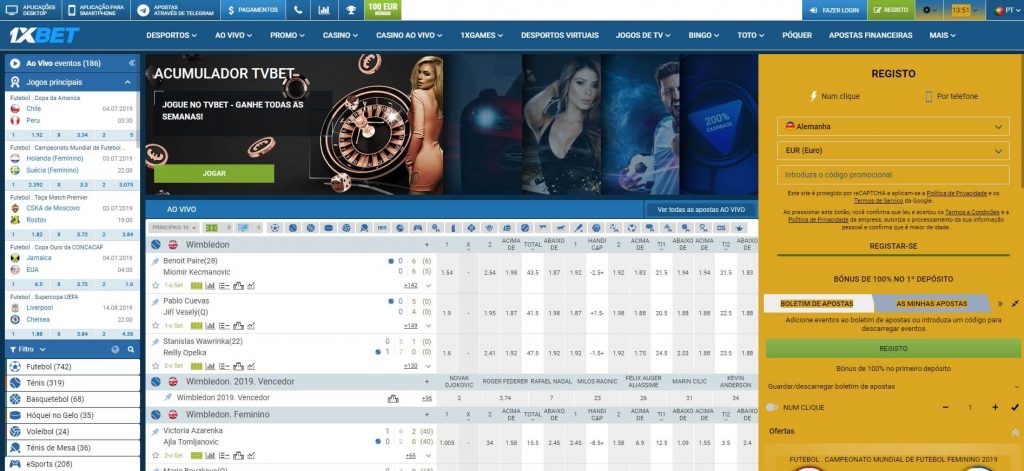The width and height of the screenshot is (1024, 471).
Task: Expand +149 markets for Pablo Cuevas match
Action: [411, 326]
